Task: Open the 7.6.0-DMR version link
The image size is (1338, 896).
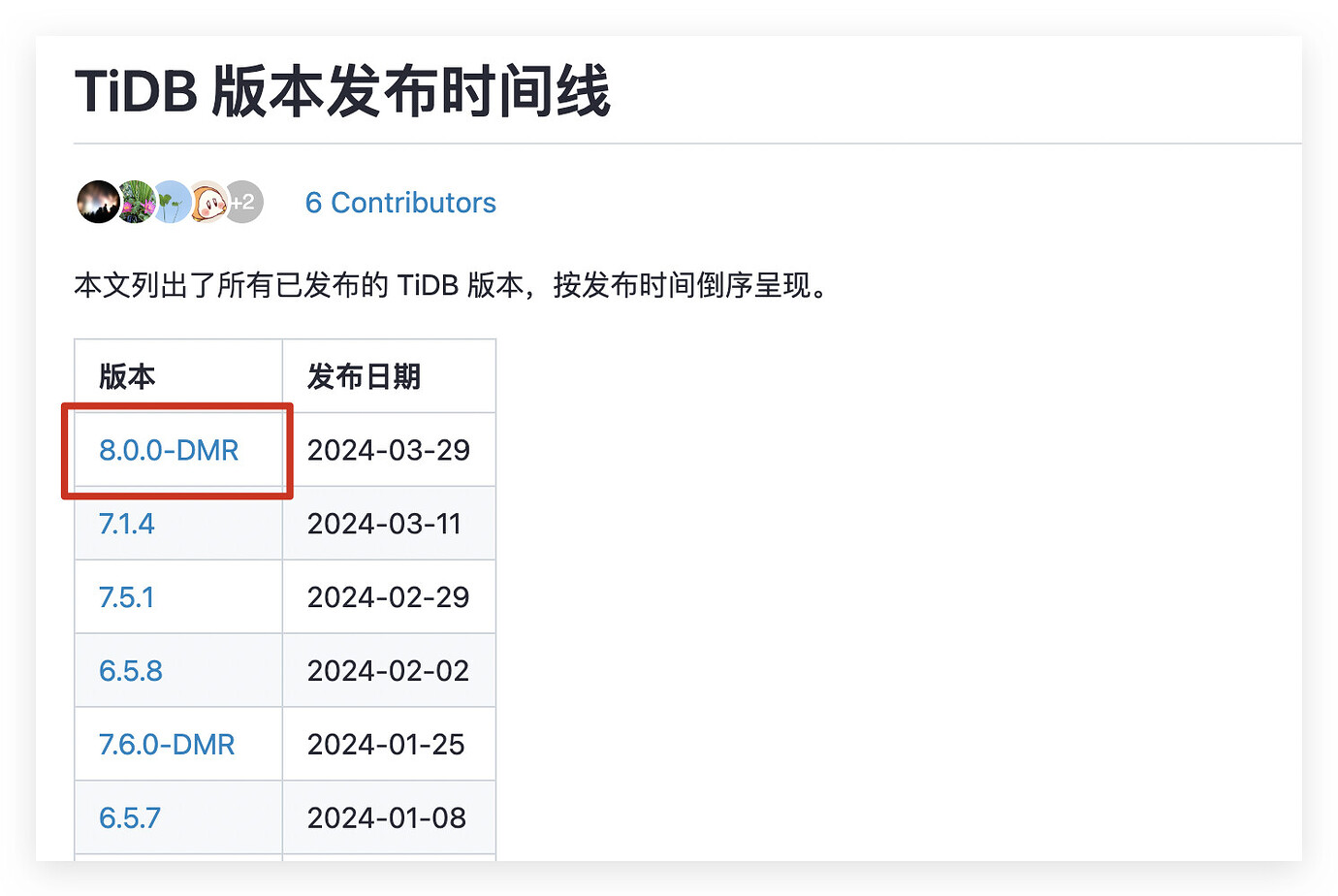Action: [167, 744]
